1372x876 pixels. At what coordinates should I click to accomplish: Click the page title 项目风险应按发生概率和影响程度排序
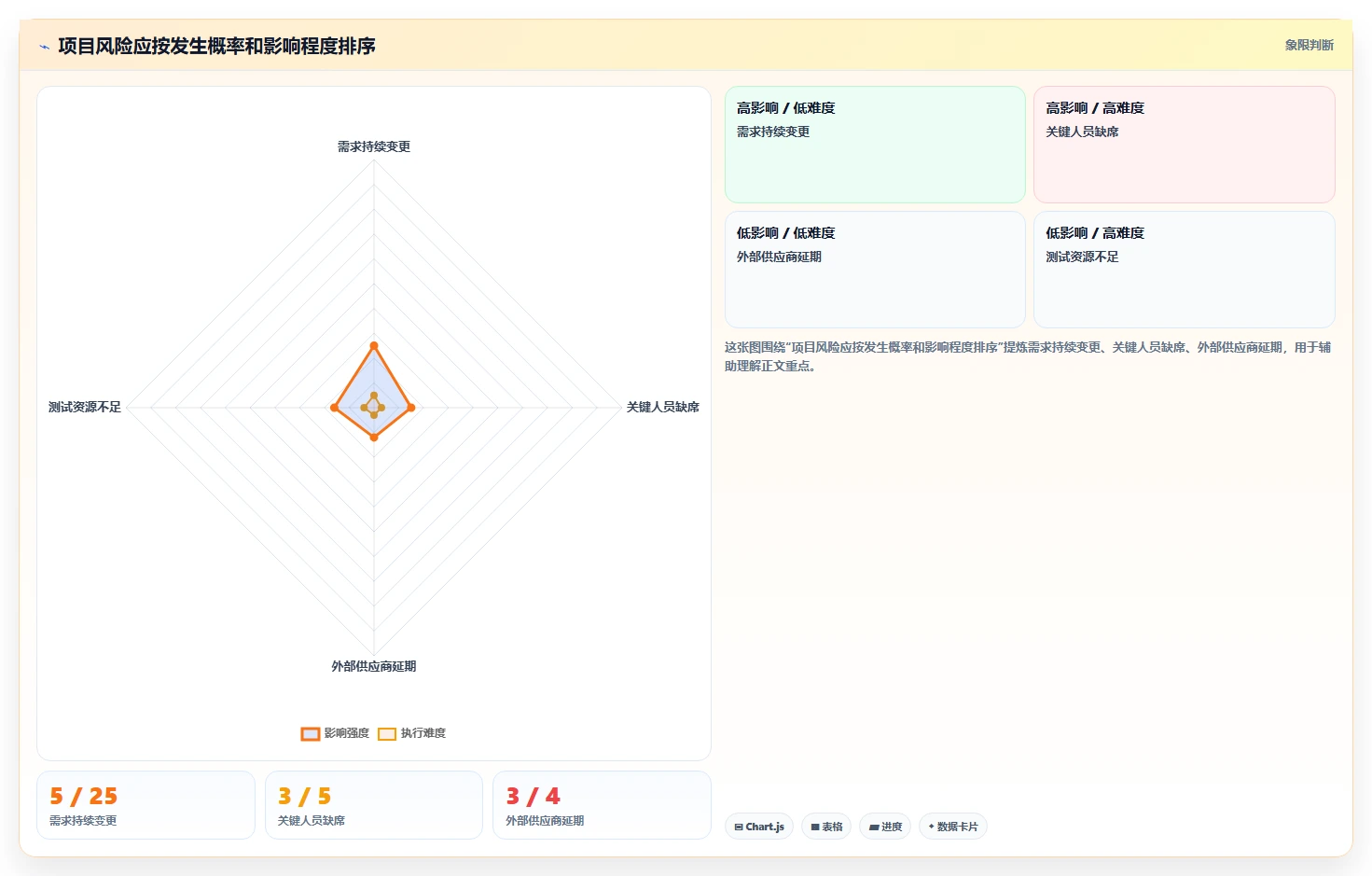tap(216, 46)
